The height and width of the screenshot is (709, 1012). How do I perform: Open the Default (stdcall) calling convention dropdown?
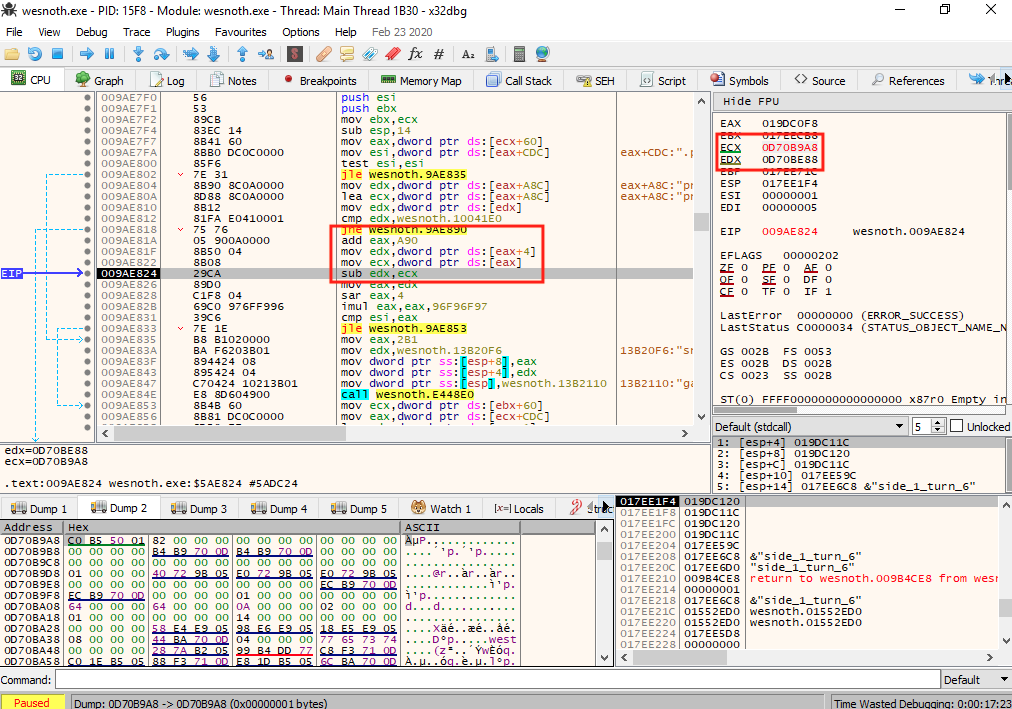[809, 426]
